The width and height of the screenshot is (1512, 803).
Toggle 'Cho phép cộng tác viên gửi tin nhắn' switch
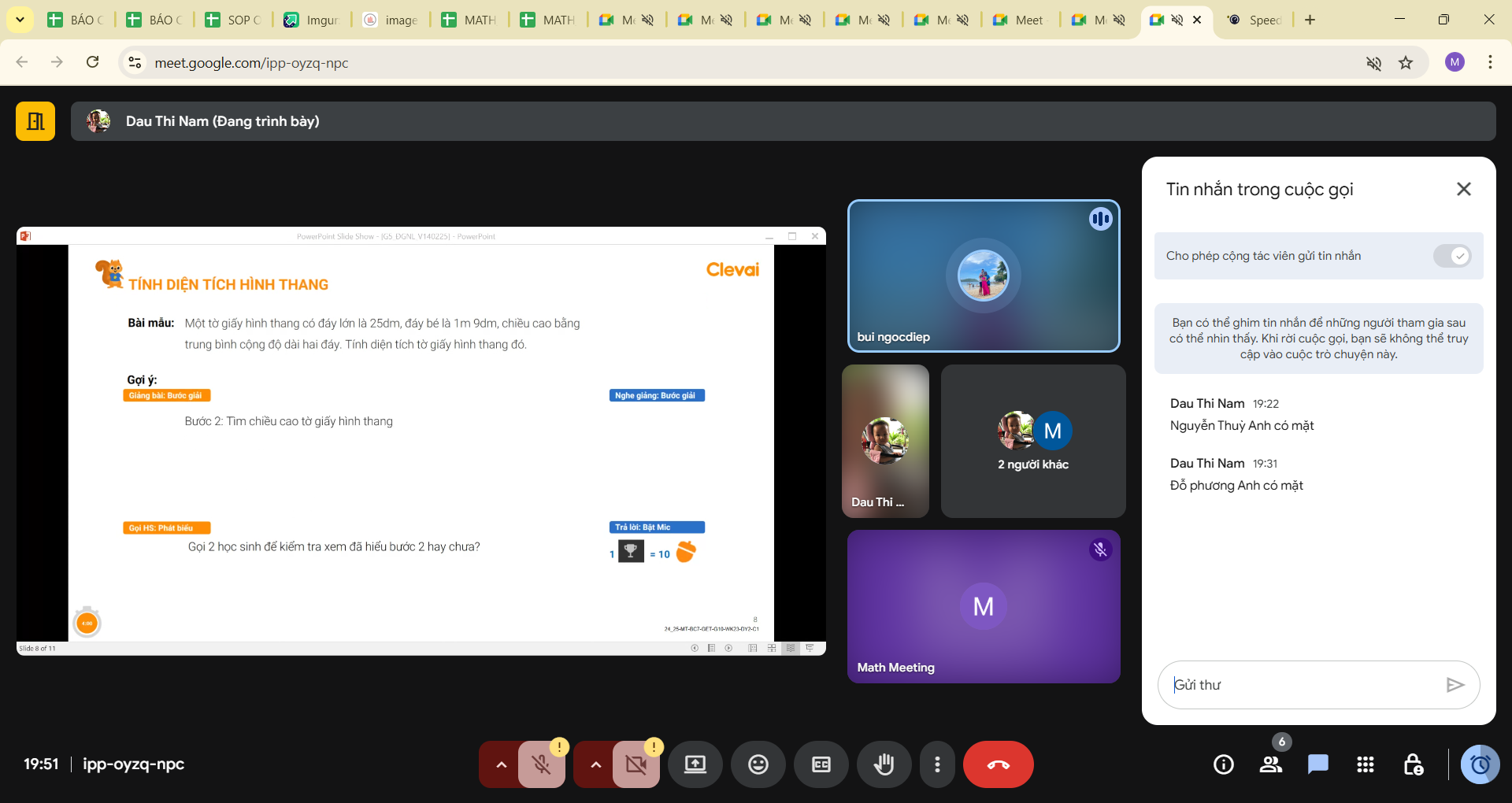pyautogui.click(x=1451, y=256)
